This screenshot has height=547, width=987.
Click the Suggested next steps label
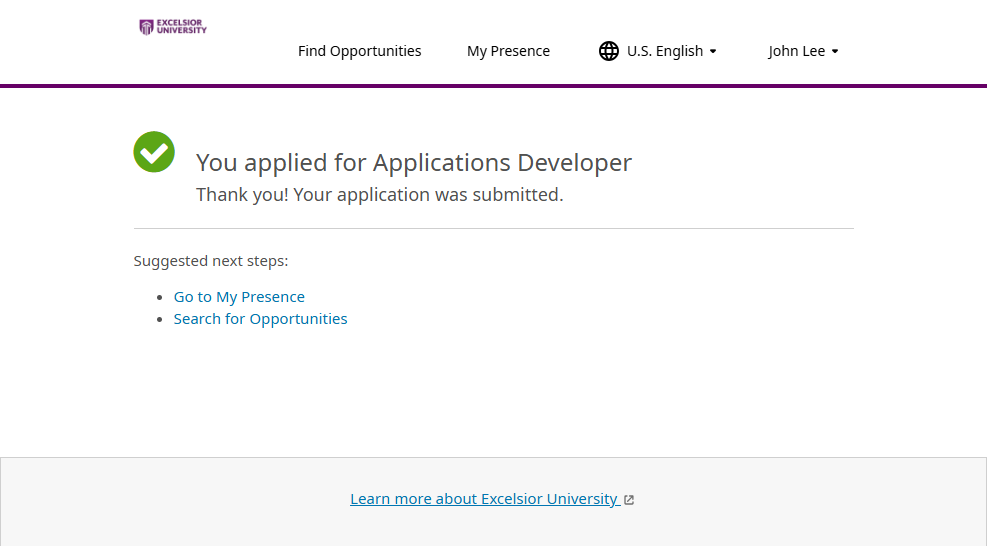pyautogui.click(x=211, y=261)
